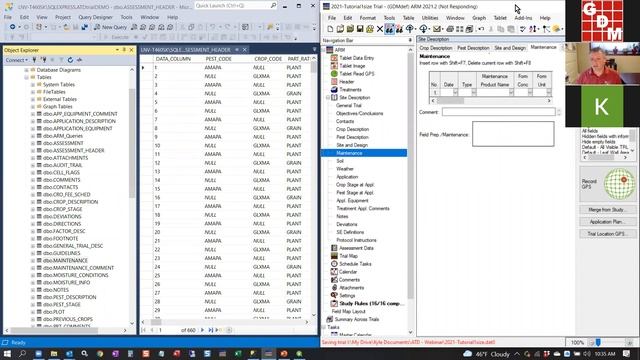The height and width of the screenshot is (360, 640).
Task: Click the envelope send icon in ARM toolbar
Action: [437, 29]
